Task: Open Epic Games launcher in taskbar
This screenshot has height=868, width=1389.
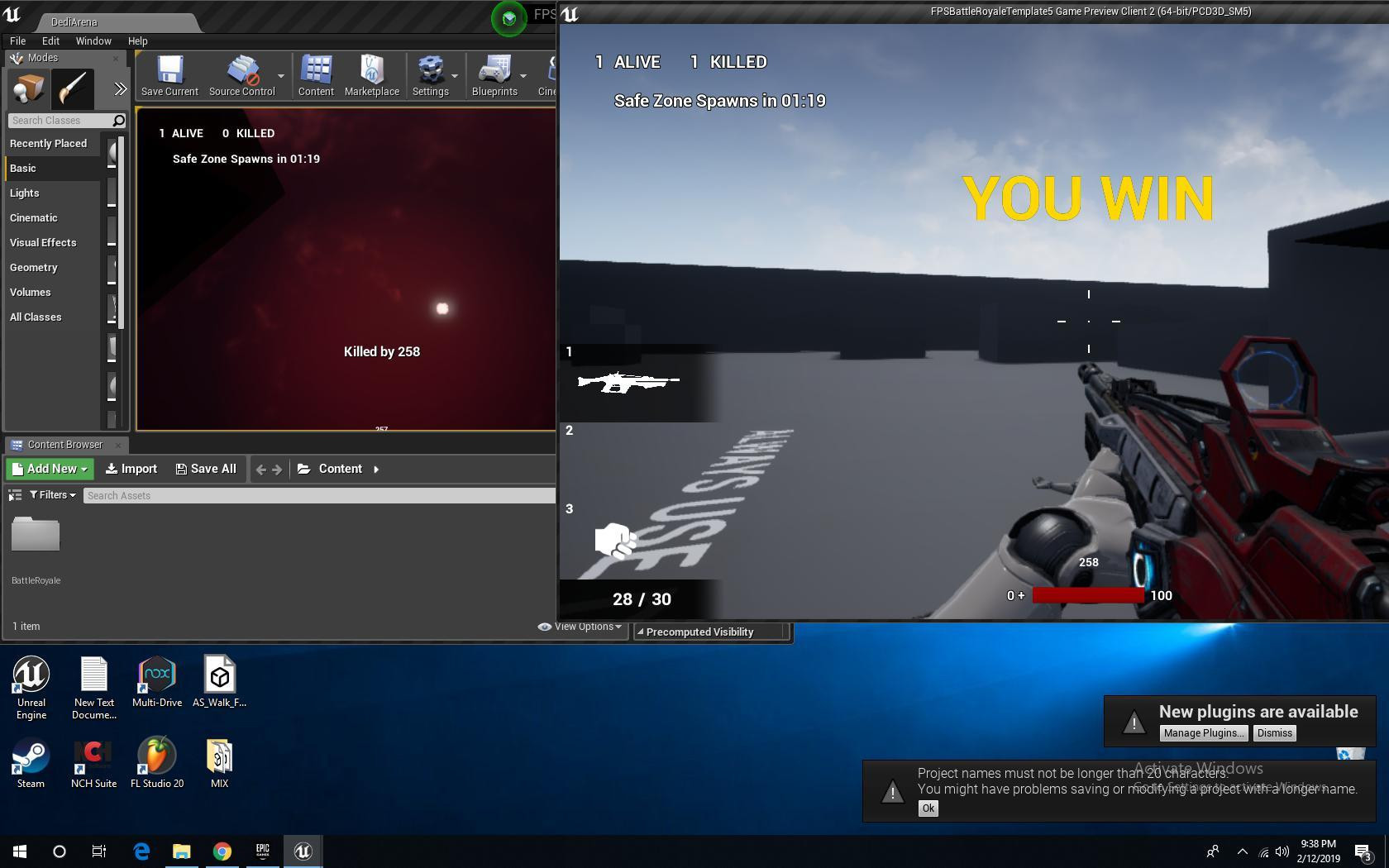Action: click(x=263, y=851)
